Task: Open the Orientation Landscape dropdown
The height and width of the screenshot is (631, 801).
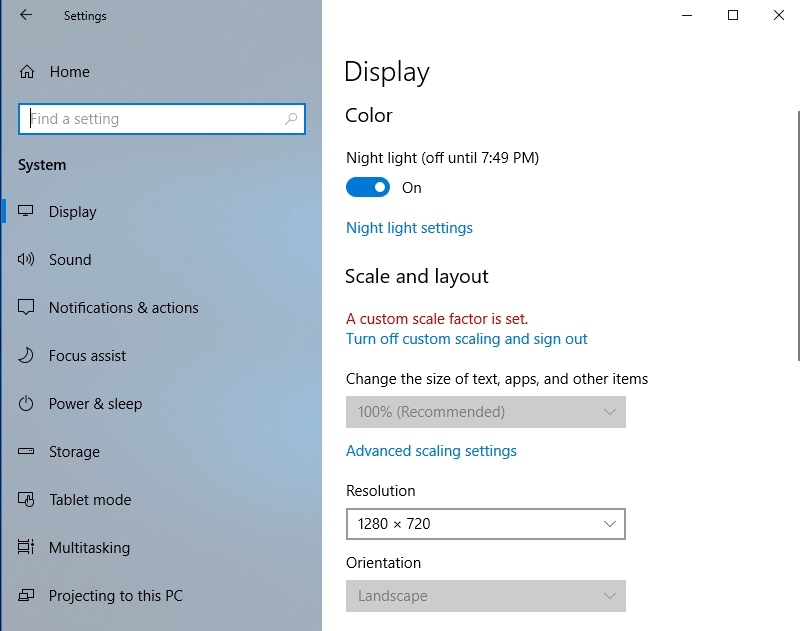Action: [485, 596]
